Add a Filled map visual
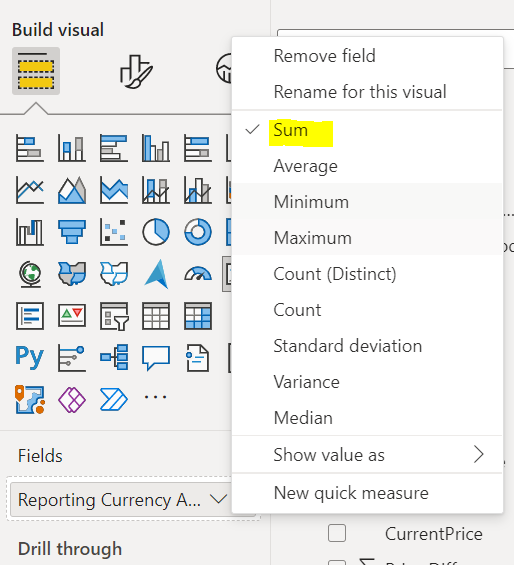 [x=72, y=274]
